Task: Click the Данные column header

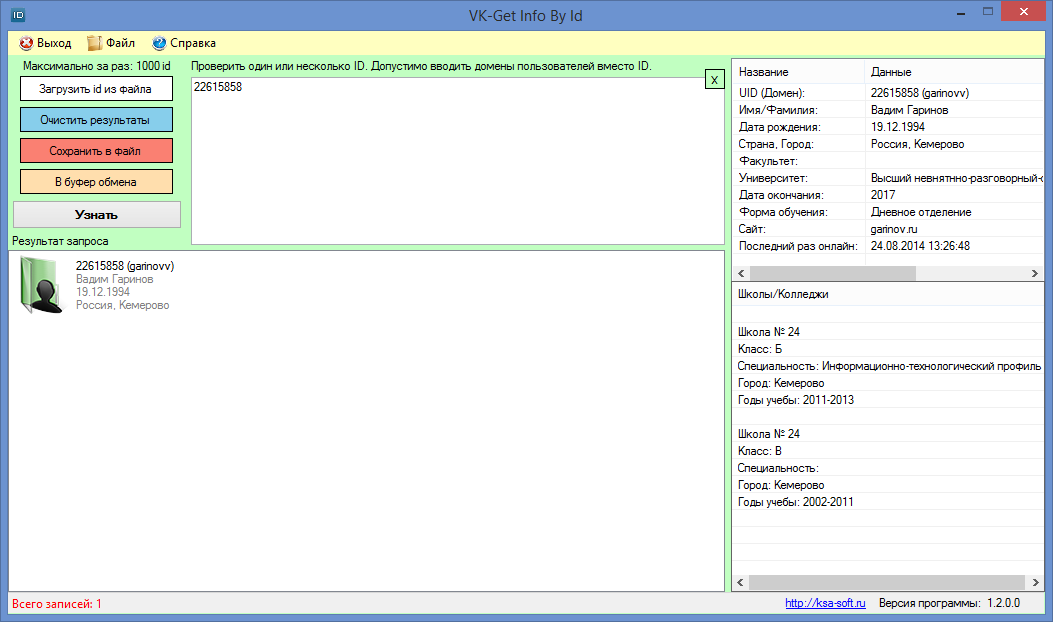Action: (954, 72)
